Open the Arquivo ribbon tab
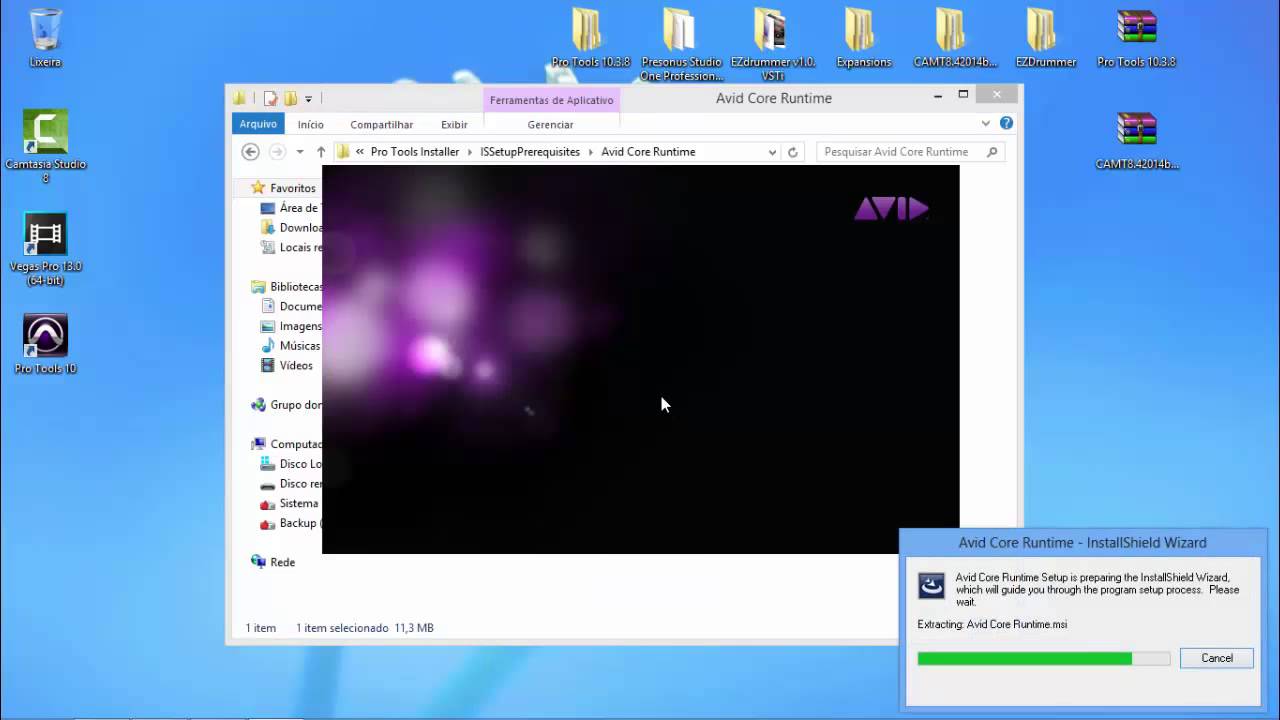 tap(258, 124)
